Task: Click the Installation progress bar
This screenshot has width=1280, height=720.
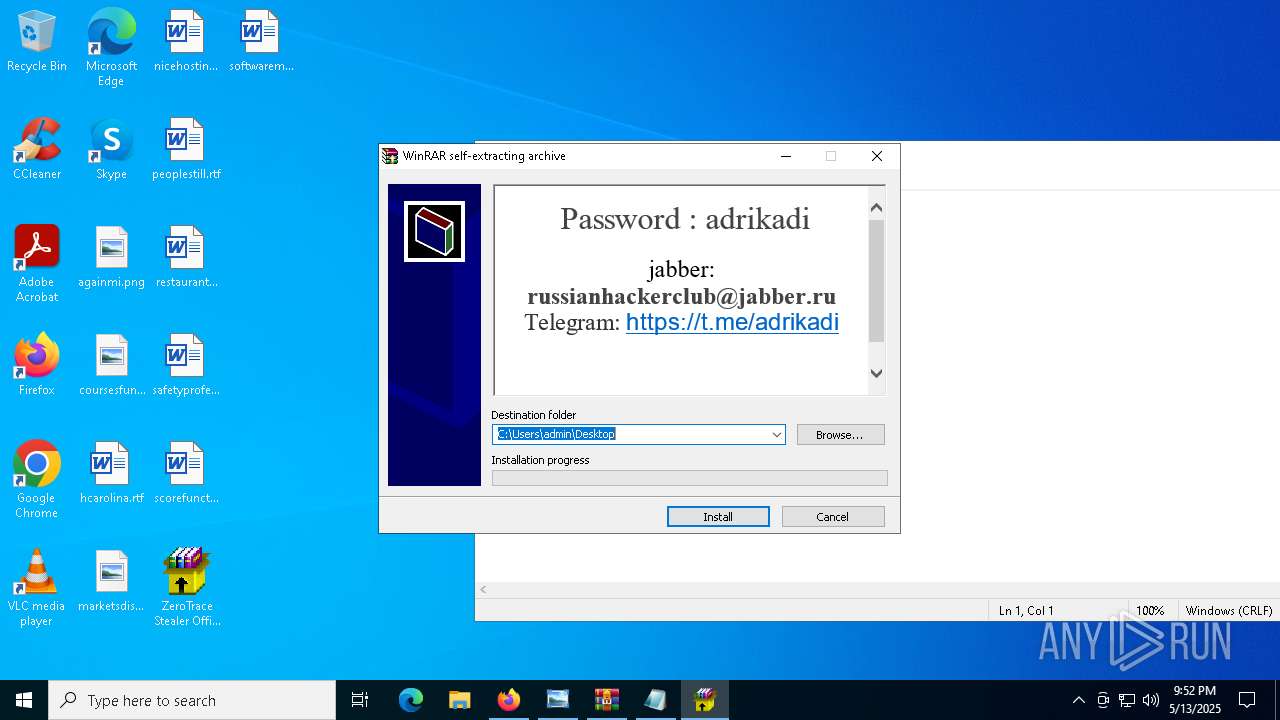Action: click(x=689, y=478)
